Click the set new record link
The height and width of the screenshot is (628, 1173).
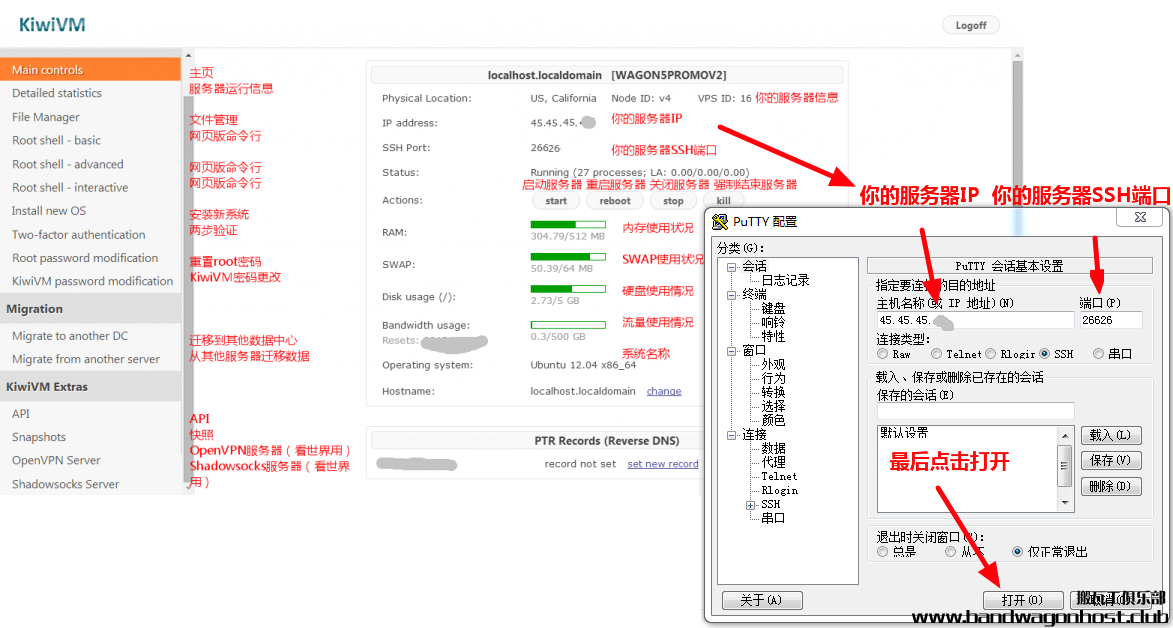click(x=663, y=464)
